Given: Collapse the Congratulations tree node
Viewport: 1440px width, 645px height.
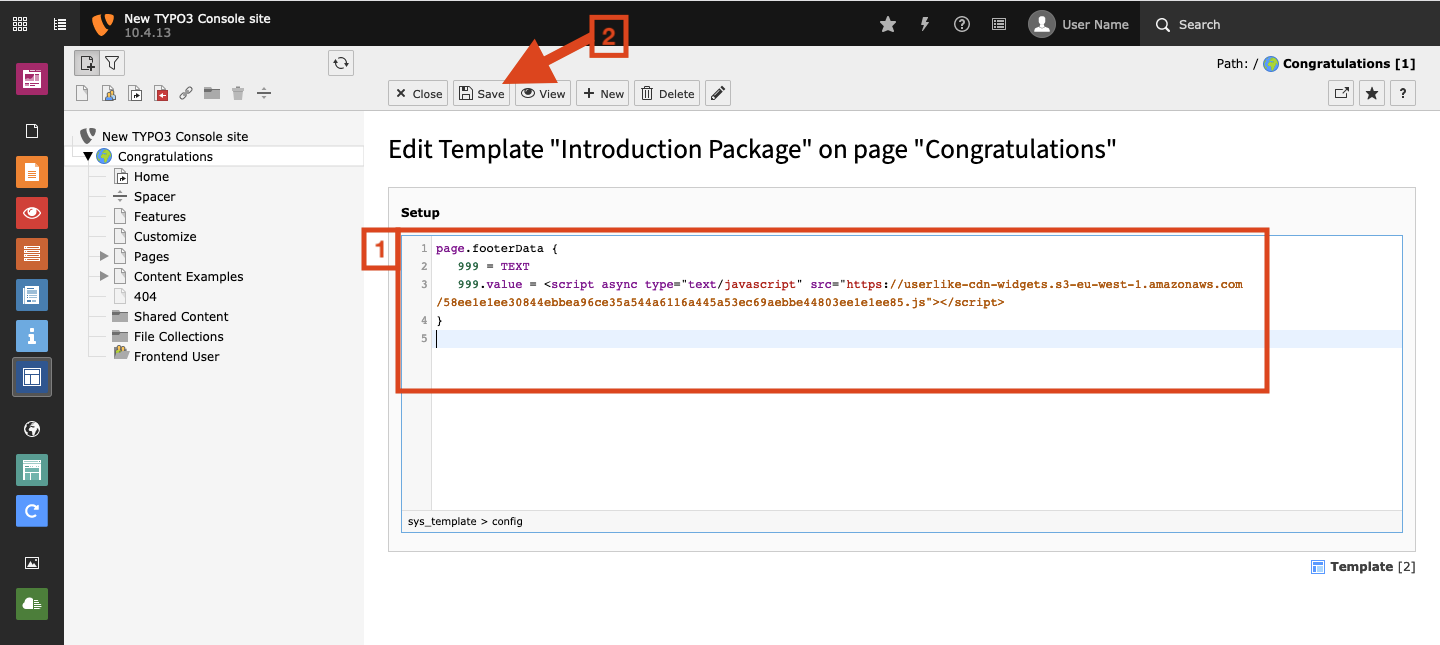Looking at the screenshot, I should pyautogui.click(x=88, y=157).
